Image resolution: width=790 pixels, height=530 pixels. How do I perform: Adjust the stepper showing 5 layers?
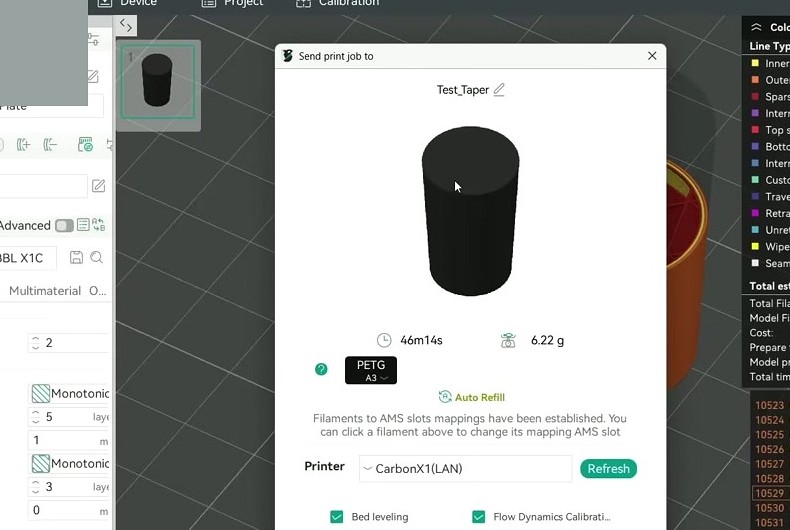[x=35, y=417]
